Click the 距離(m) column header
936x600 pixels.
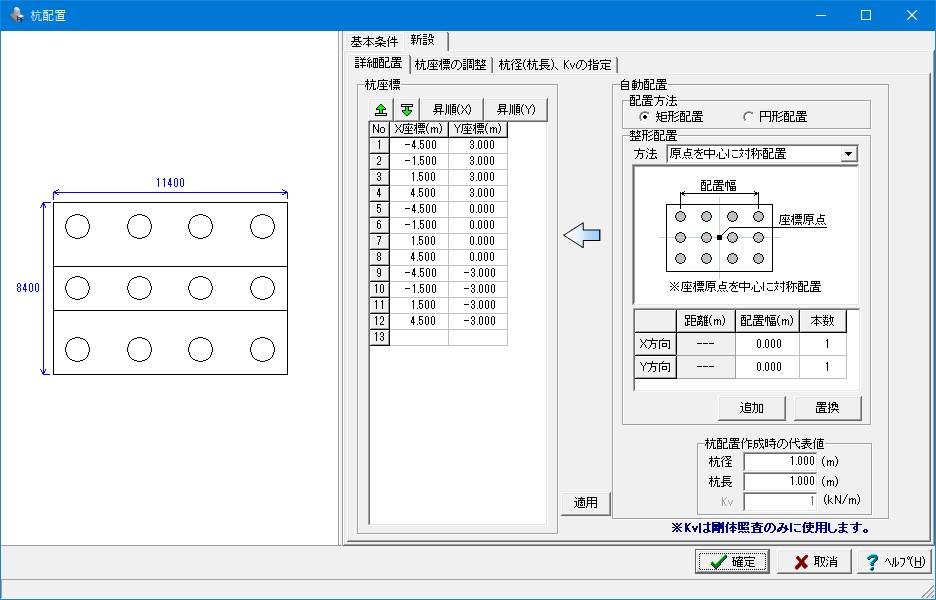point(706,321)
